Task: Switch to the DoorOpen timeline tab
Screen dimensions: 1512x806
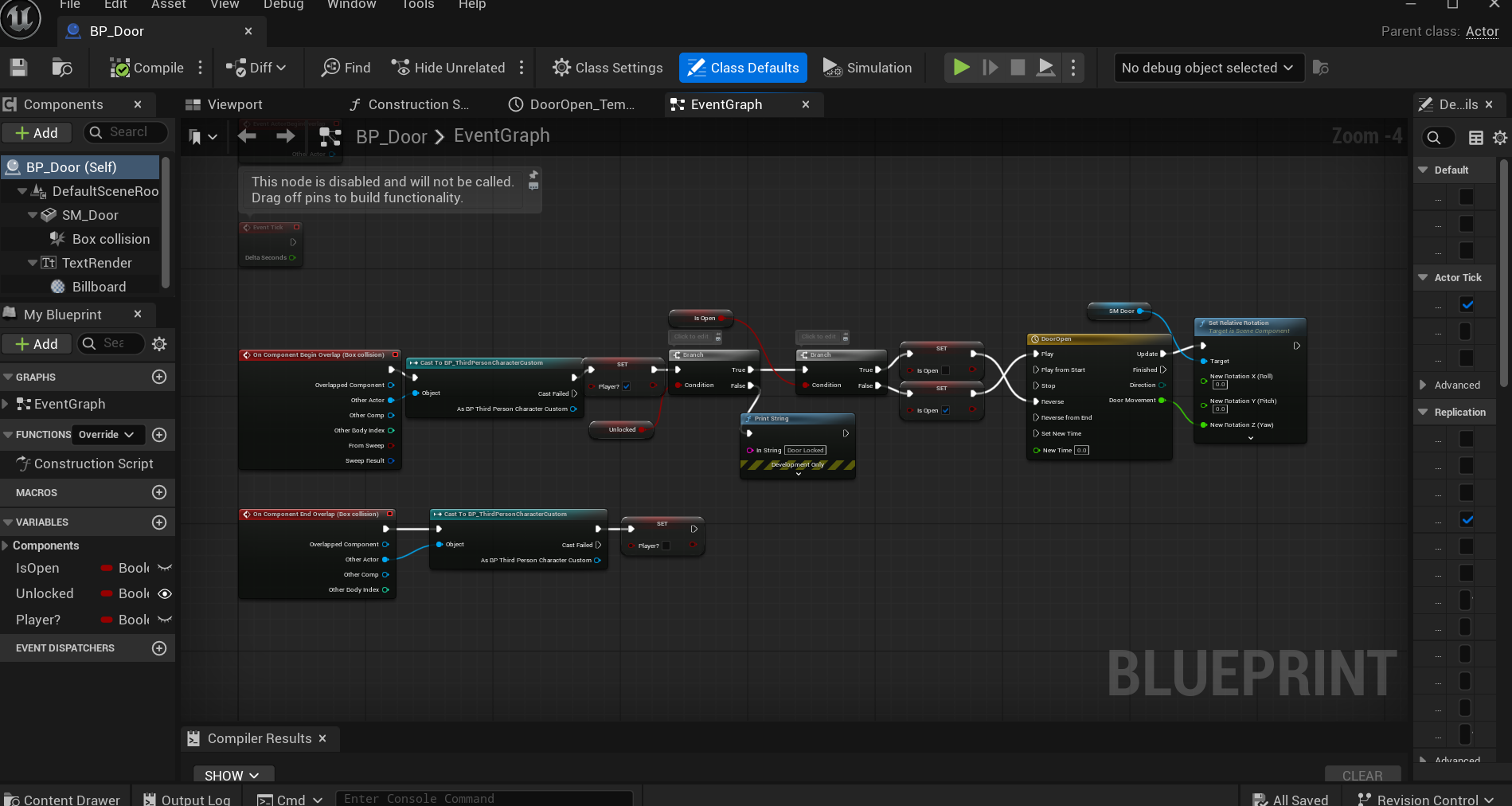Action: [572, 104]
